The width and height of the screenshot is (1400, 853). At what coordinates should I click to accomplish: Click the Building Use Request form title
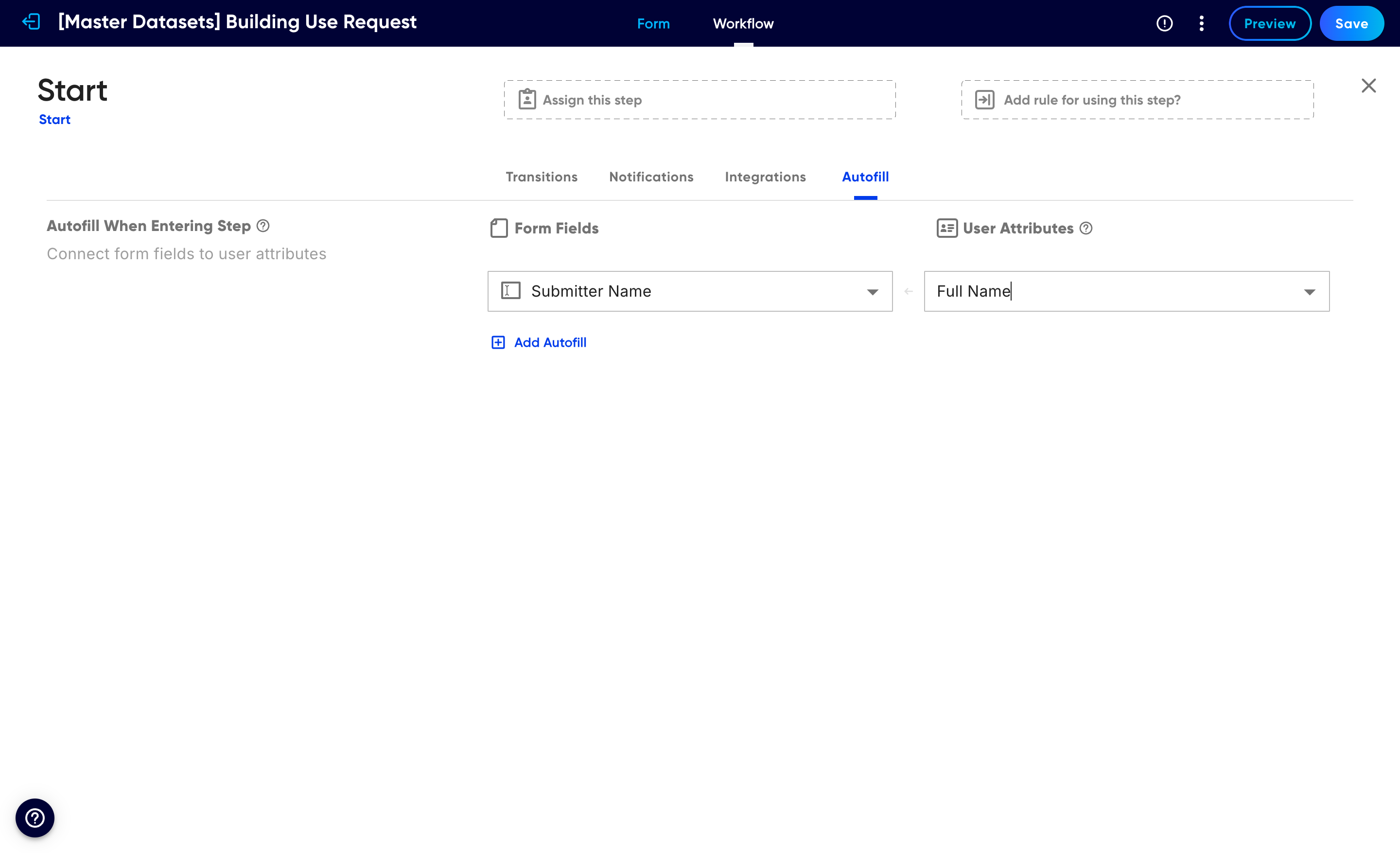[x=237, y=22]
